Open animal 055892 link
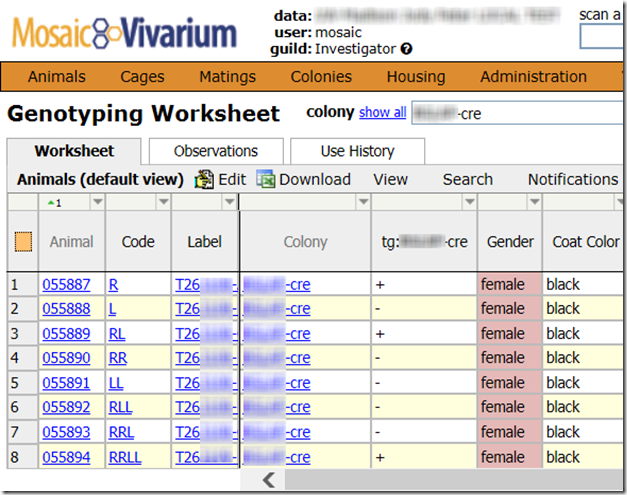 (x=66, y=407)
